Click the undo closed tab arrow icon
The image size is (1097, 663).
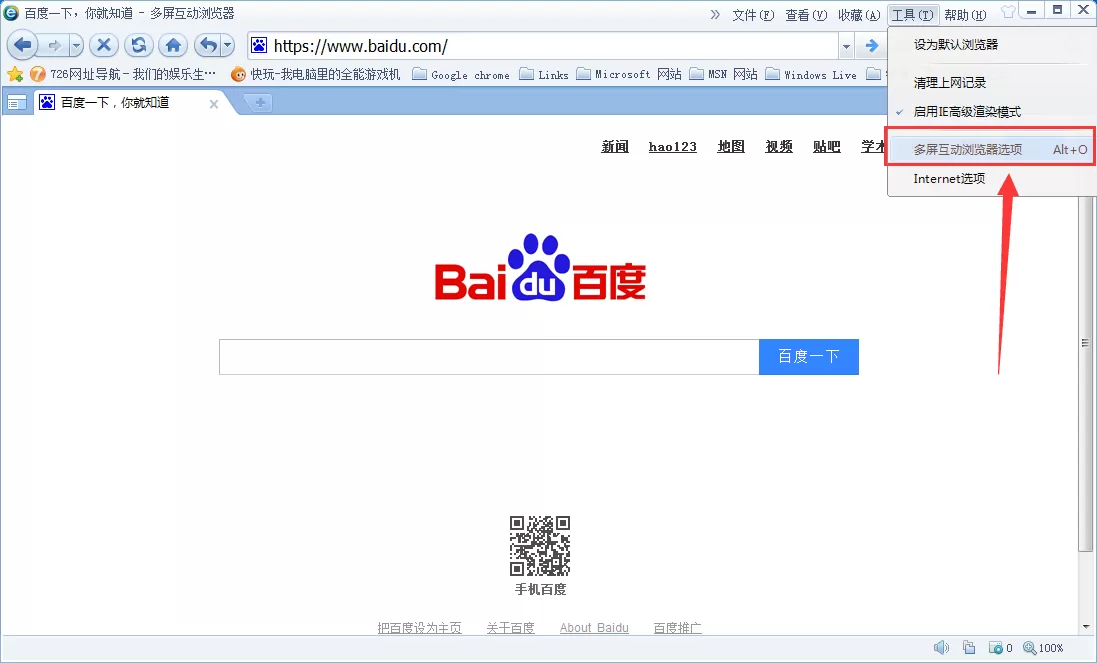pyautogui.click(x=208, y=46)
